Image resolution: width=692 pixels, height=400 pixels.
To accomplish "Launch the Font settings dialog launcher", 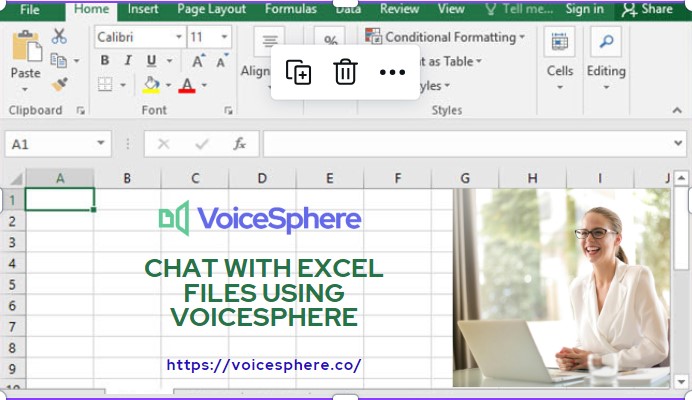I will click(228, 110).
